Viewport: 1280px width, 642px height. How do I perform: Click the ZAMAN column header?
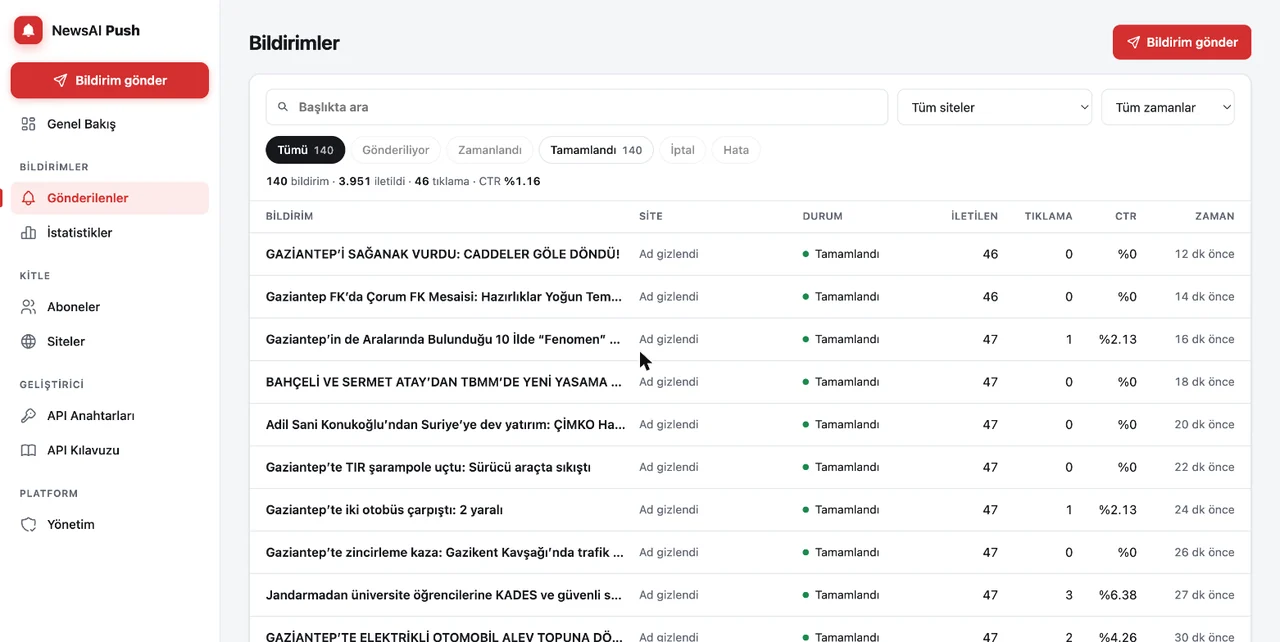click(x=1215, y=216)
